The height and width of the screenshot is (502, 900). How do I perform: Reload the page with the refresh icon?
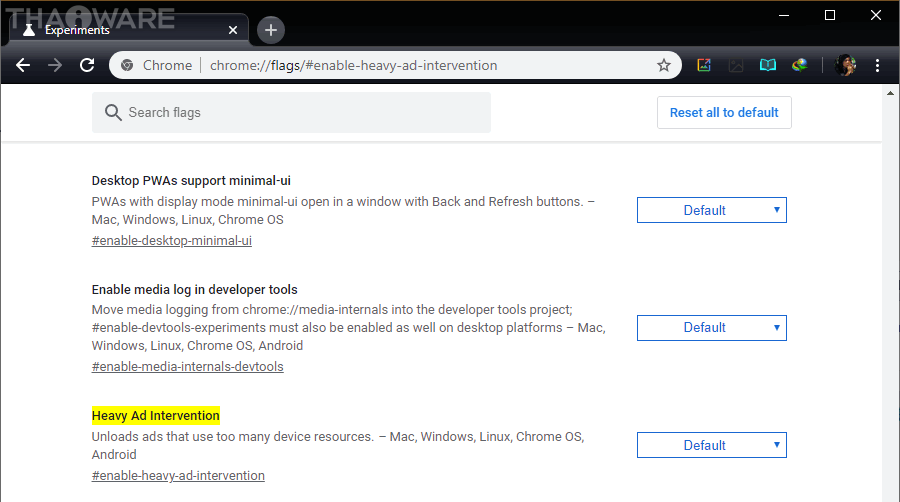tap(87, 65)
